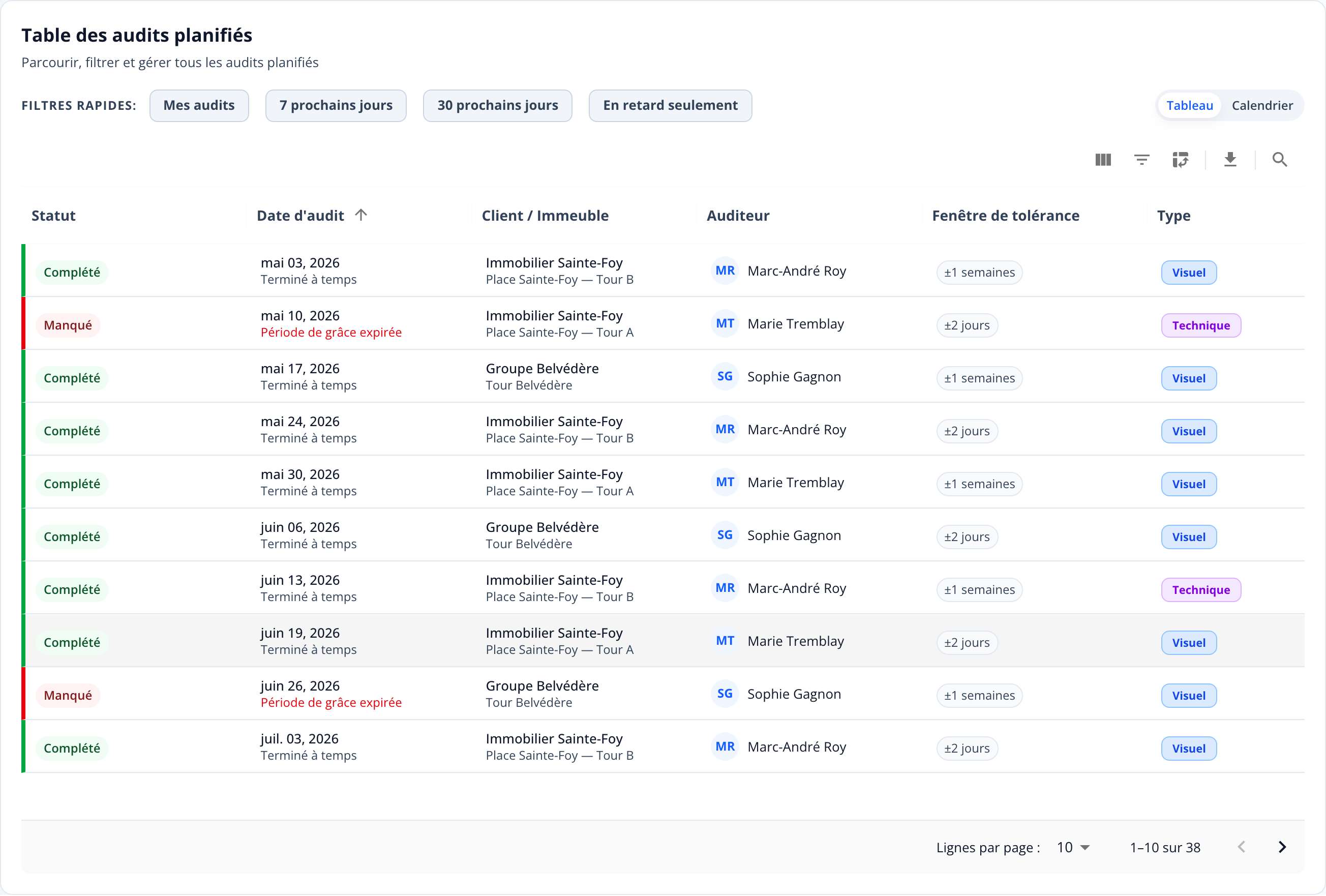Click the Visuel tag in juin 26 row
The image size is (1326, 896).
[x=1189, y=695]
